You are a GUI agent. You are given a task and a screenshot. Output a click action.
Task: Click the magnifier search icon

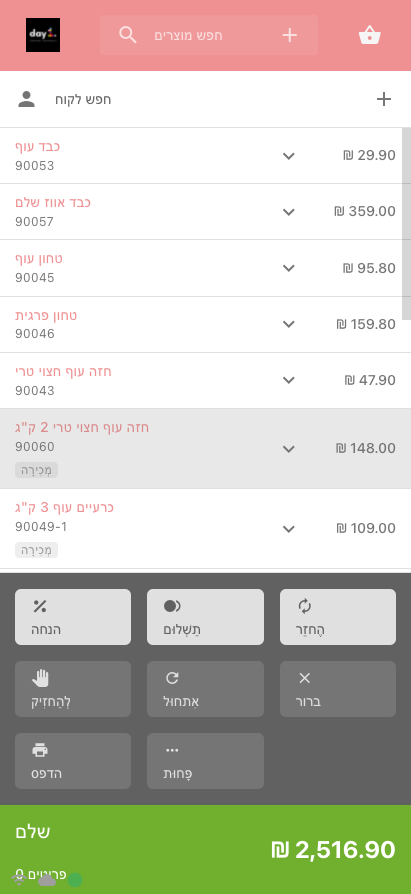tap(128, 35)
